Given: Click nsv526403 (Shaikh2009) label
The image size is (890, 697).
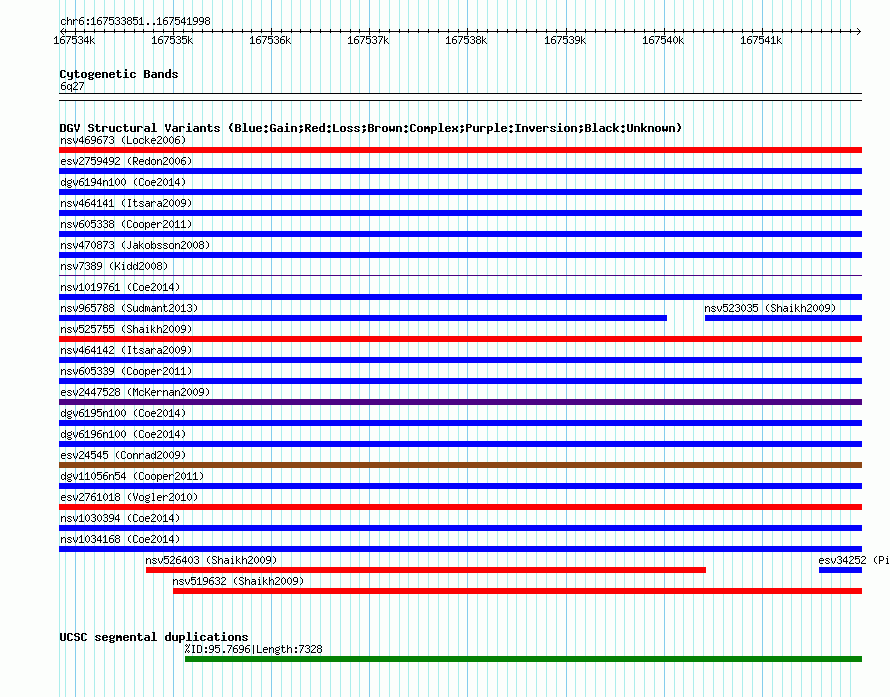Looking at the screenshot, I should 211,560.
